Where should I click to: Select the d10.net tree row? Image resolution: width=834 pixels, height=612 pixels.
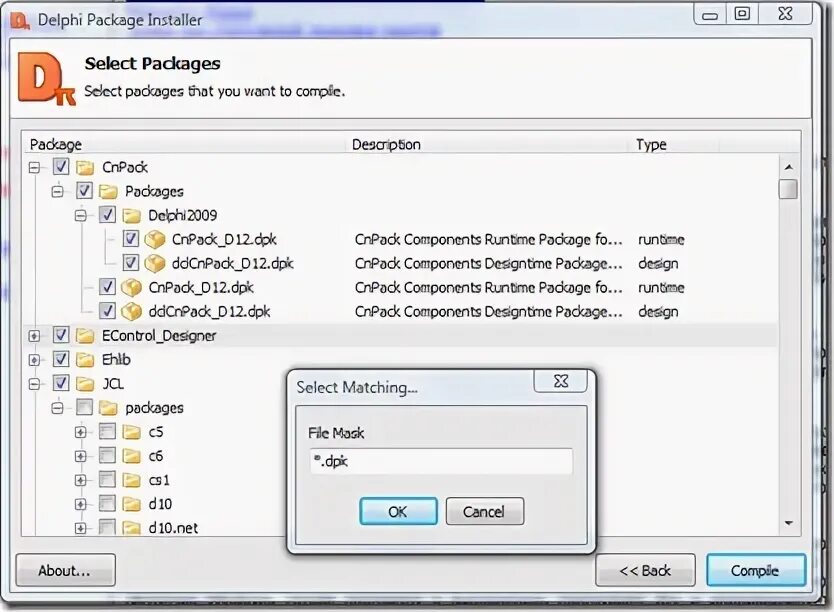(x=173, y=528)
